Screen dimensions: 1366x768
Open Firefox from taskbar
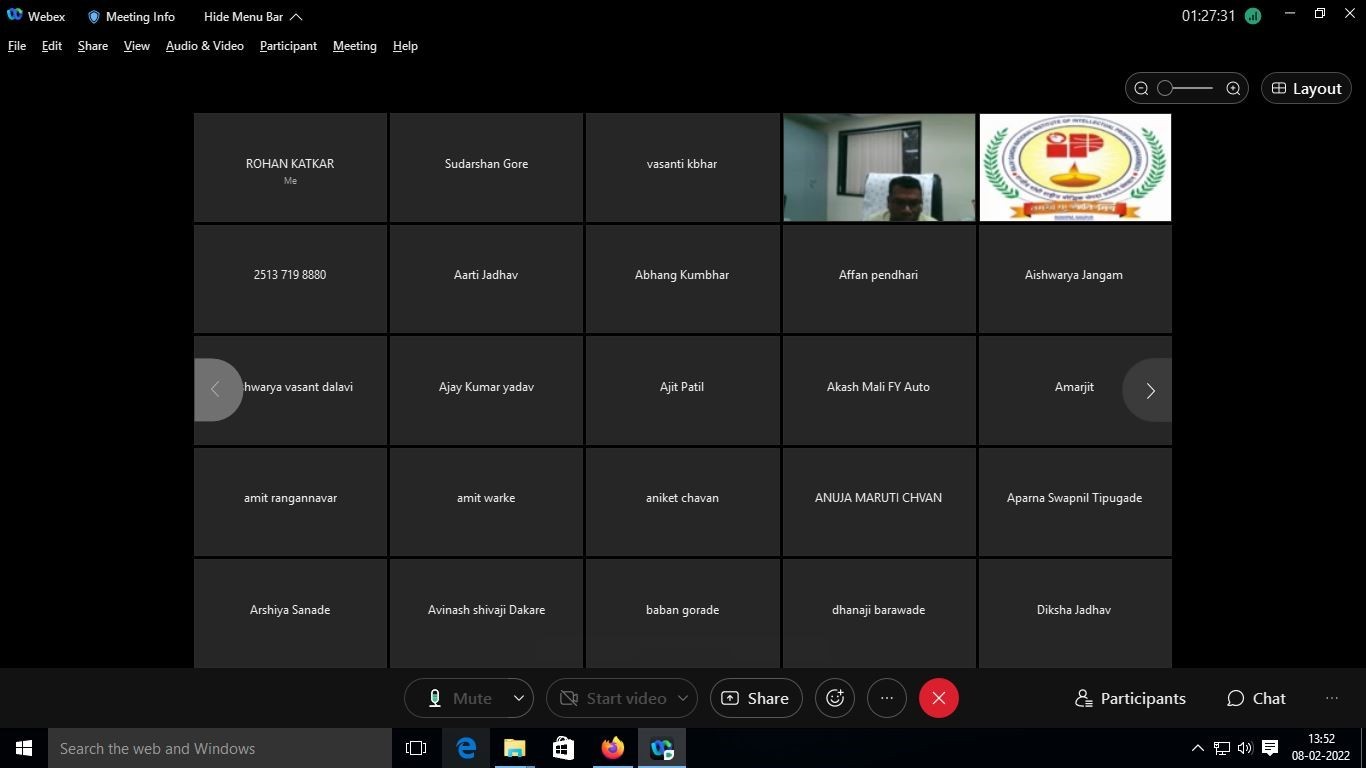point(613,748)
